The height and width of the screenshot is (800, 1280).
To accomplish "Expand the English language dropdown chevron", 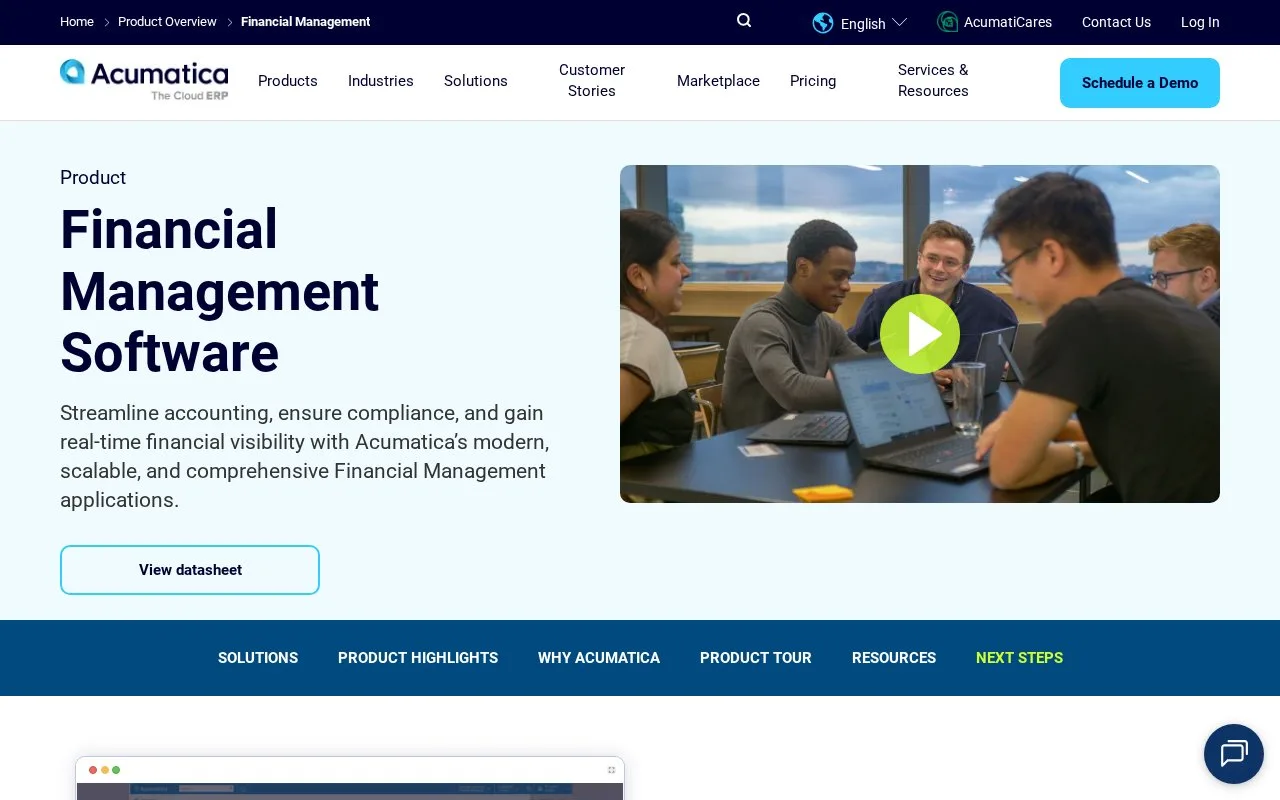I will pyautogui.click(x=899, y=22).
